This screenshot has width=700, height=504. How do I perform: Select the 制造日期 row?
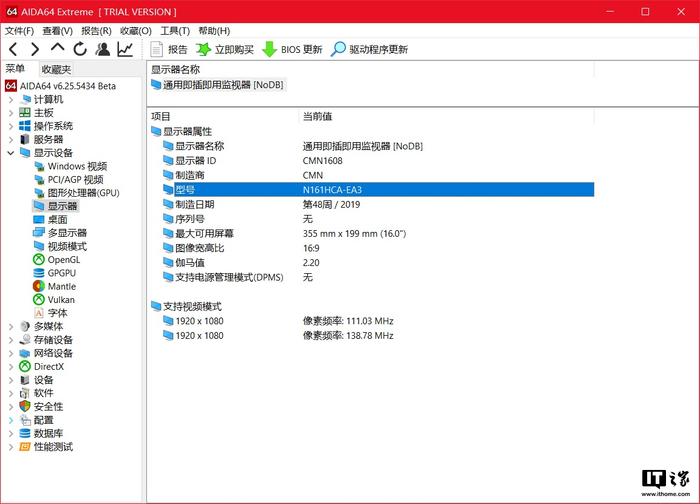(378, 204)
